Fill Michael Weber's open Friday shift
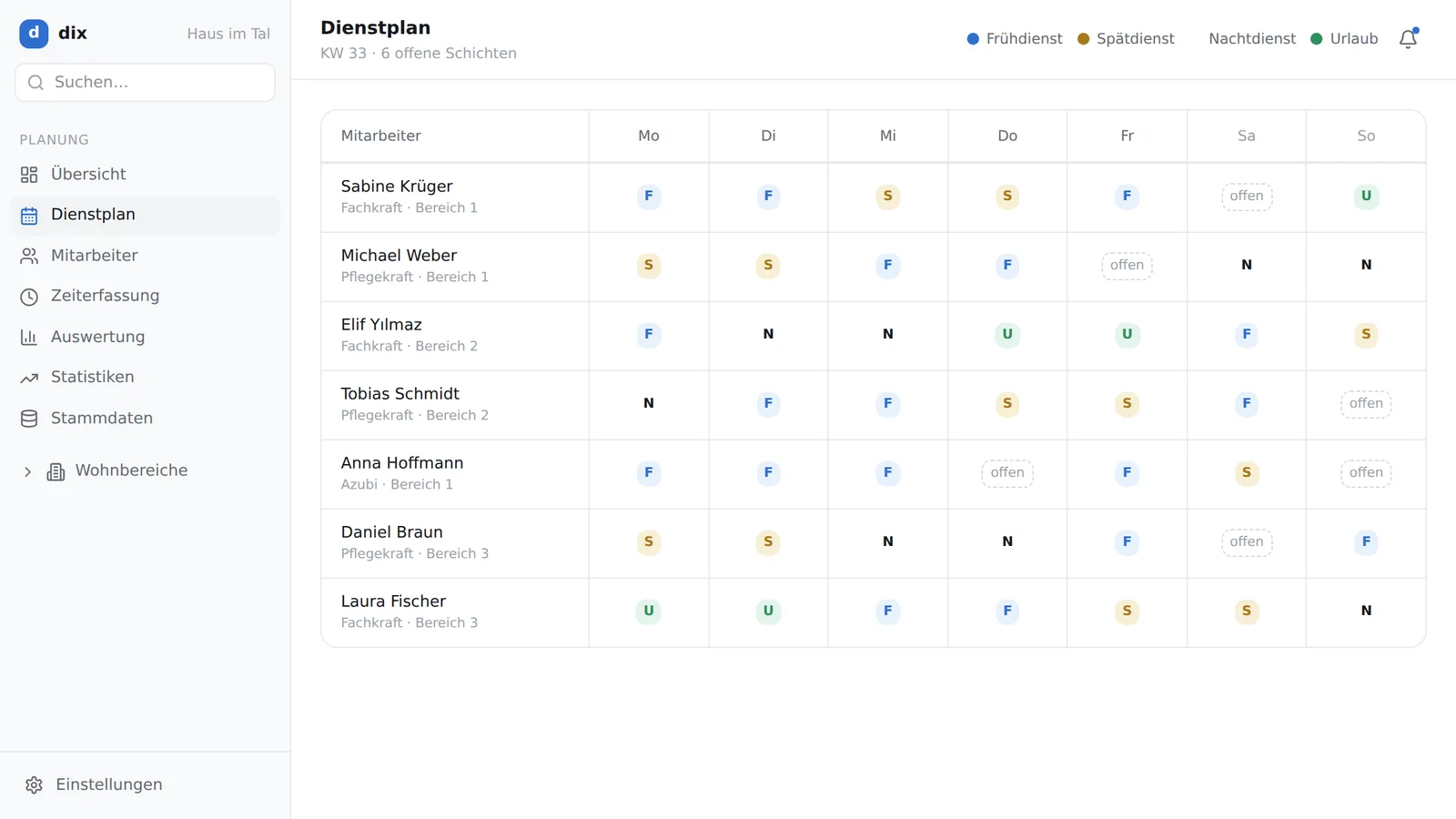 [1127, 266]
